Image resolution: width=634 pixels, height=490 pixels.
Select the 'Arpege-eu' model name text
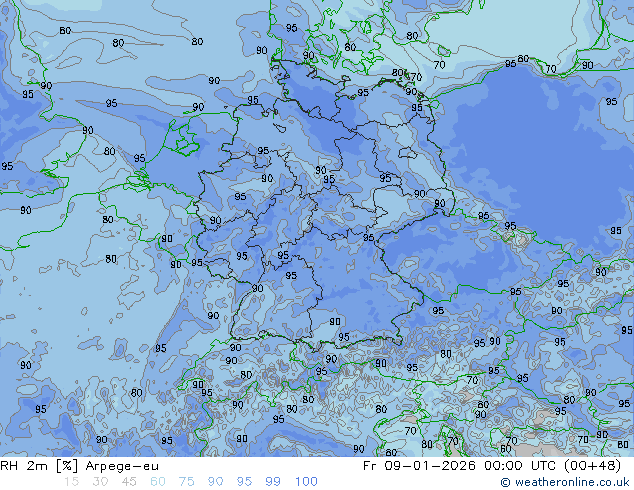pyautogui.click(x=122, y=467)
